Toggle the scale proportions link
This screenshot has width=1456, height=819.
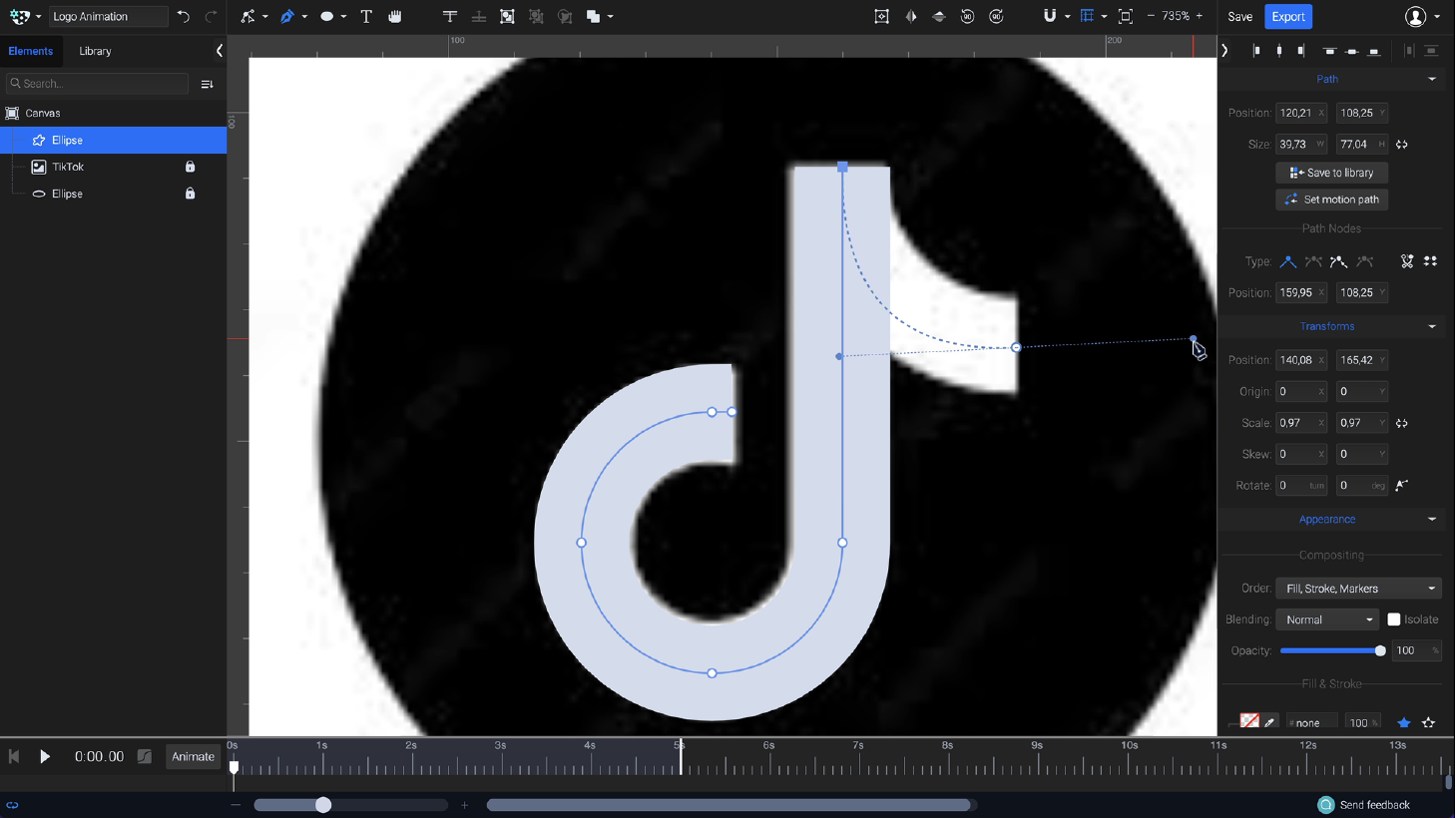pos(1402,423)
